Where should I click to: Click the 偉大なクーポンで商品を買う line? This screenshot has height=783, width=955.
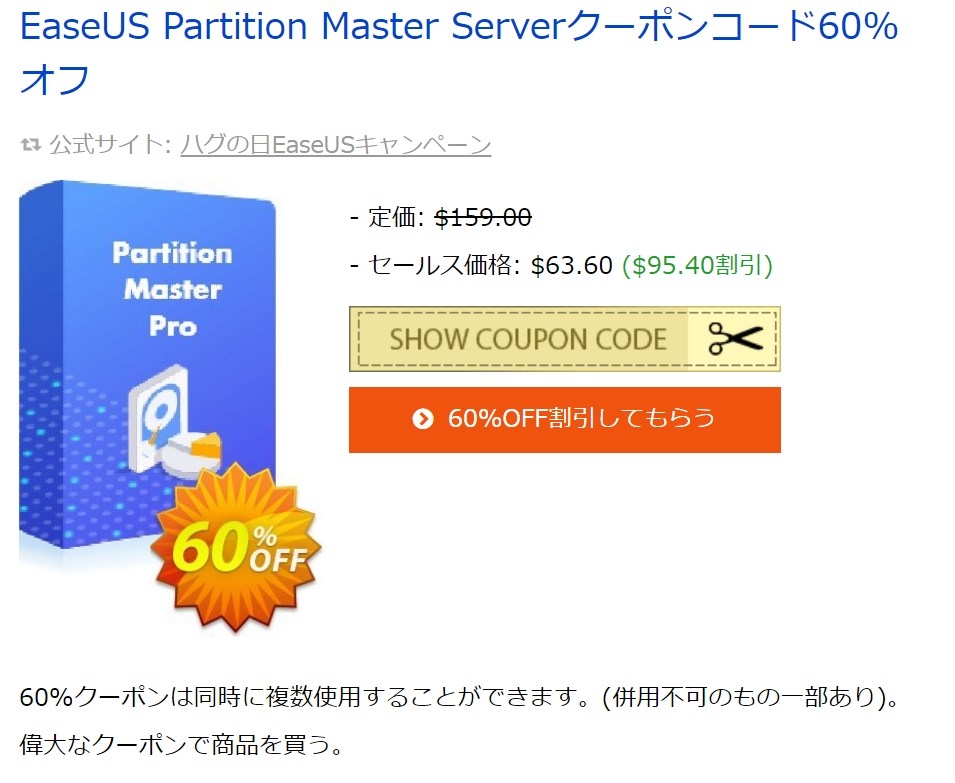[181, 745]
